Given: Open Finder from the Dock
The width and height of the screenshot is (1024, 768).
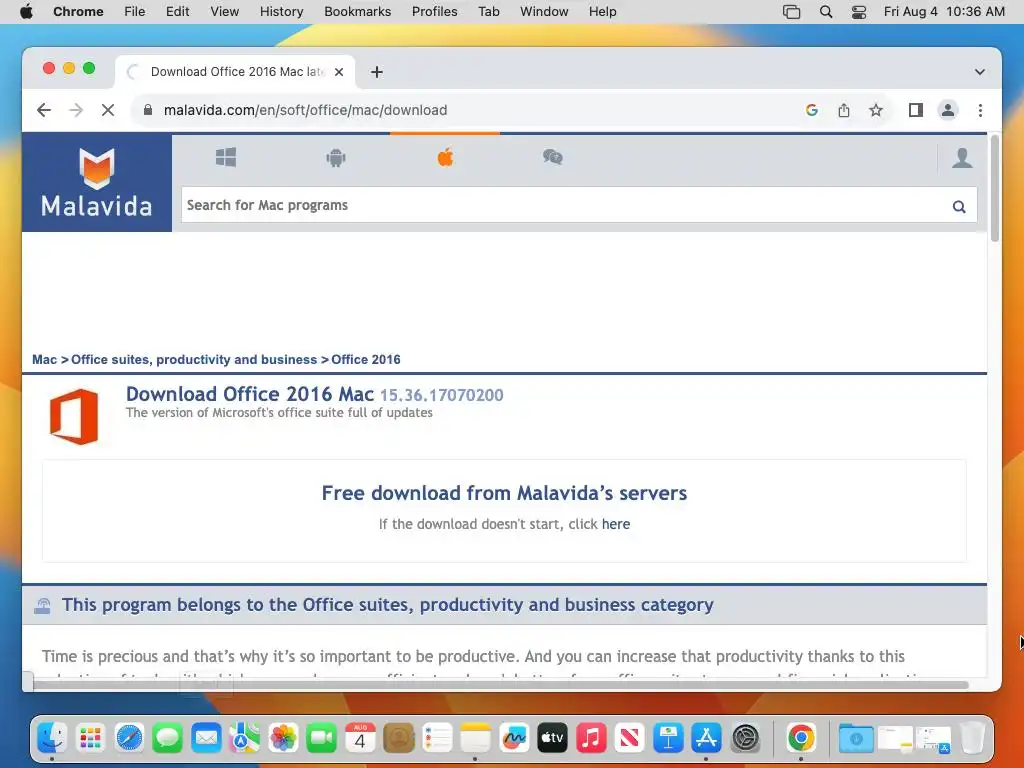Looking at the screenshot, I should pos(52,739).
